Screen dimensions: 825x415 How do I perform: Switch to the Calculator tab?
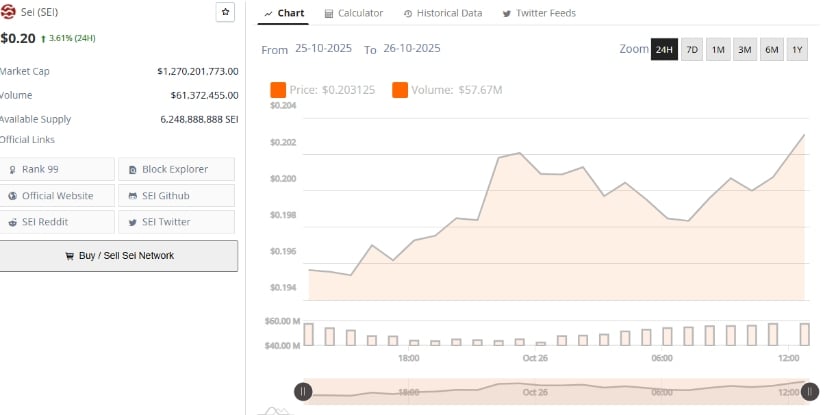click(354, 13)
